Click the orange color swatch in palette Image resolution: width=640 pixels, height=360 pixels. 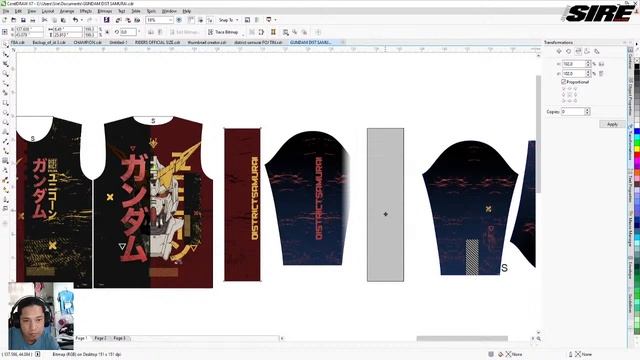(637, 174)
